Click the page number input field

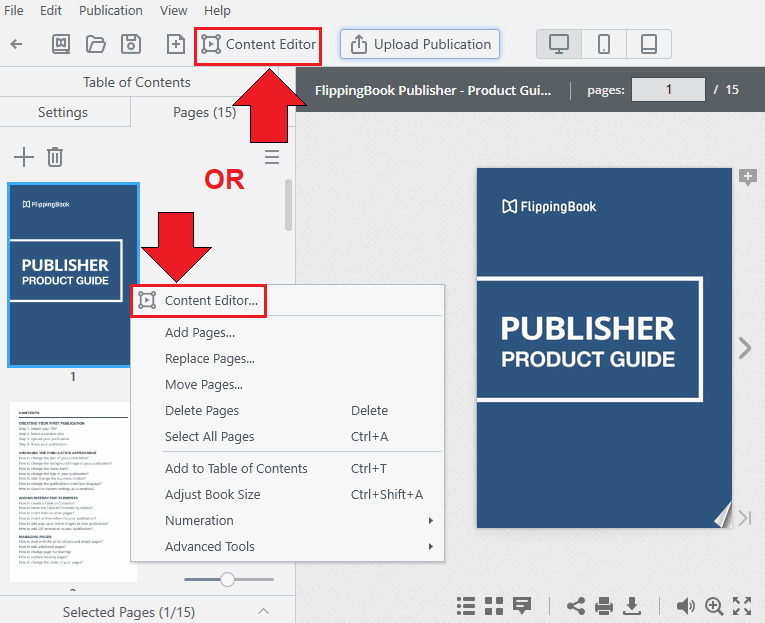[668, 90]
